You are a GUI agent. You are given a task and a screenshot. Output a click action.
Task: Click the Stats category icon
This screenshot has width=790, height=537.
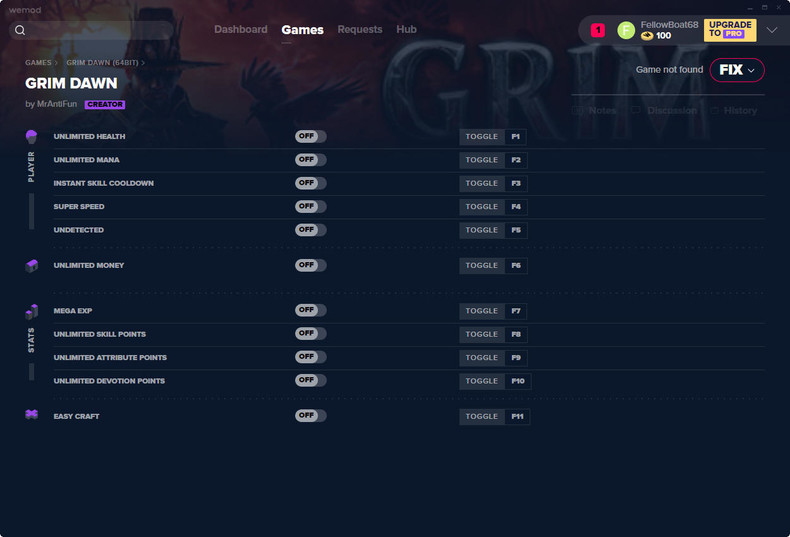pos(31,311)
